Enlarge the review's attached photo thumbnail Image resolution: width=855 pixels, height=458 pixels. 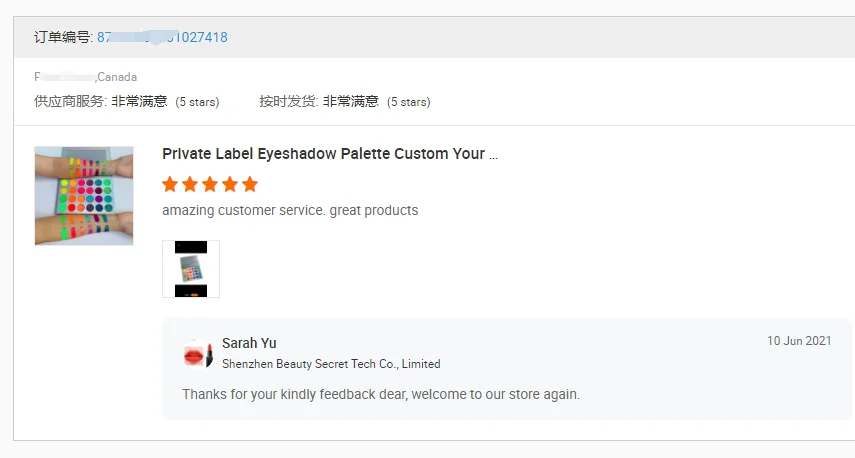190,269
